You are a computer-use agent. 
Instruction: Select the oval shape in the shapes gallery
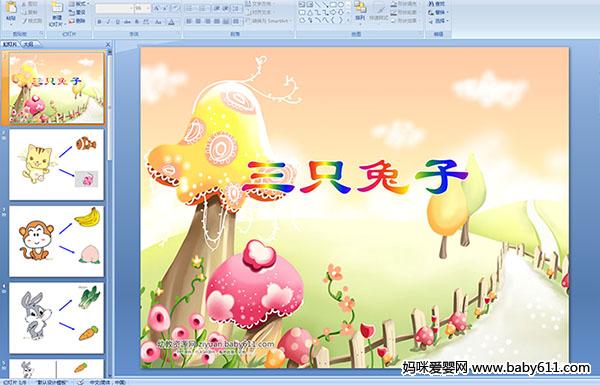point(341,4)
